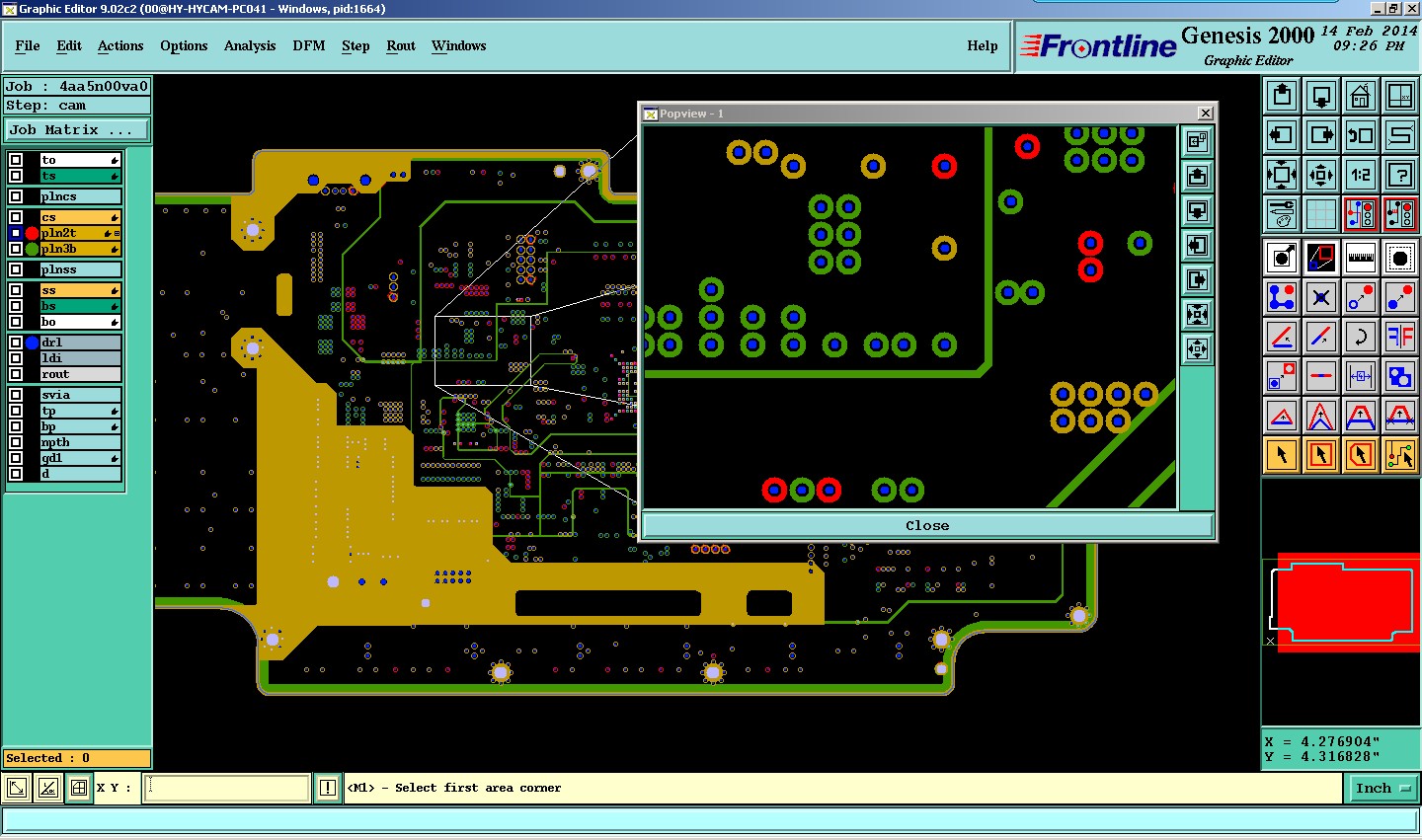Screen dimensions: 1422x840
Task: Click the Help menu
Action: pyautogui.click(x=983, y=45)
